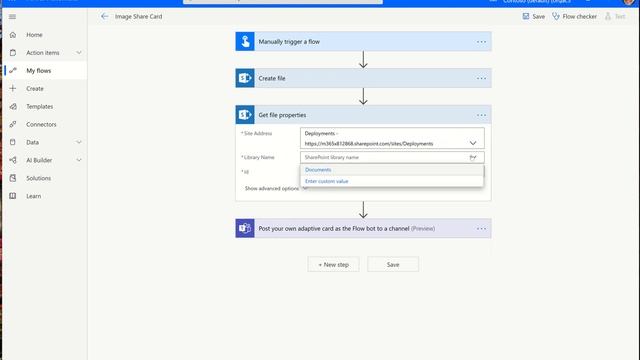Click the Library Name dropdown arrow
The height and width of the screenshot is (360, 640).
[x=473, y=158]
